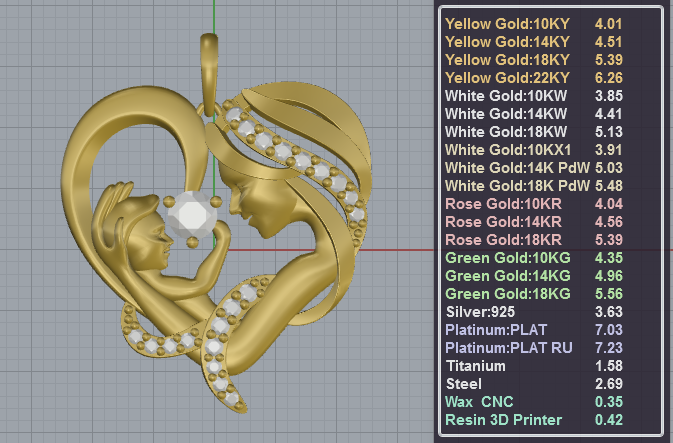
Task: Select the Resin 3D Printer row
Action: 534,420
